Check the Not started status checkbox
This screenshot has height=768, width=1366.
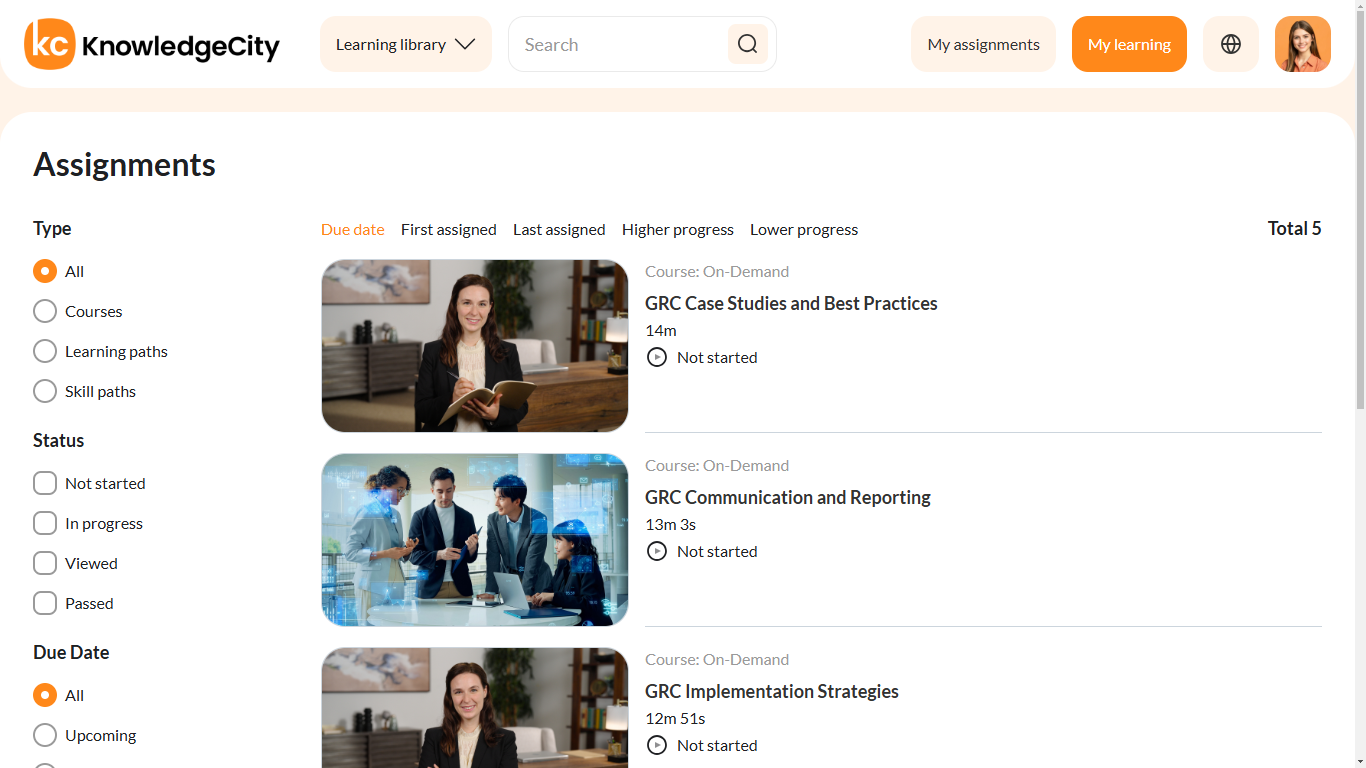(45, 483)
